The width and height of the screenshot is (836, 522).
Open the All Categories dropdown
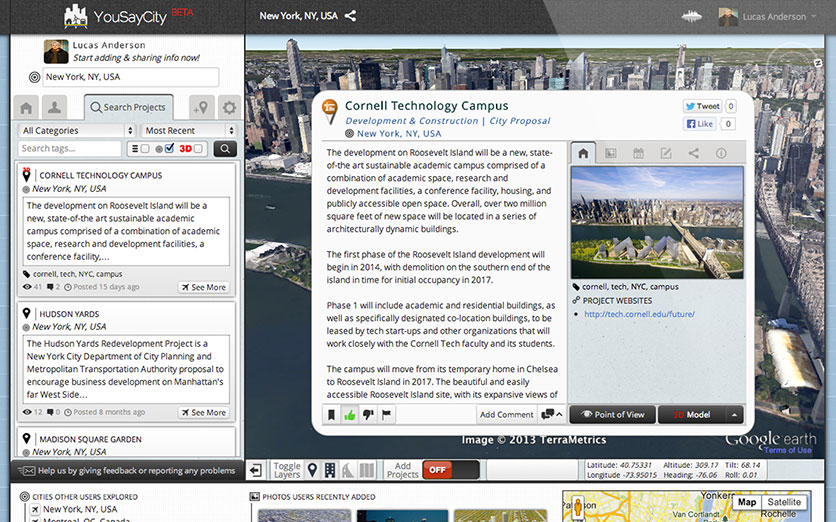click(x=76, y=131)
